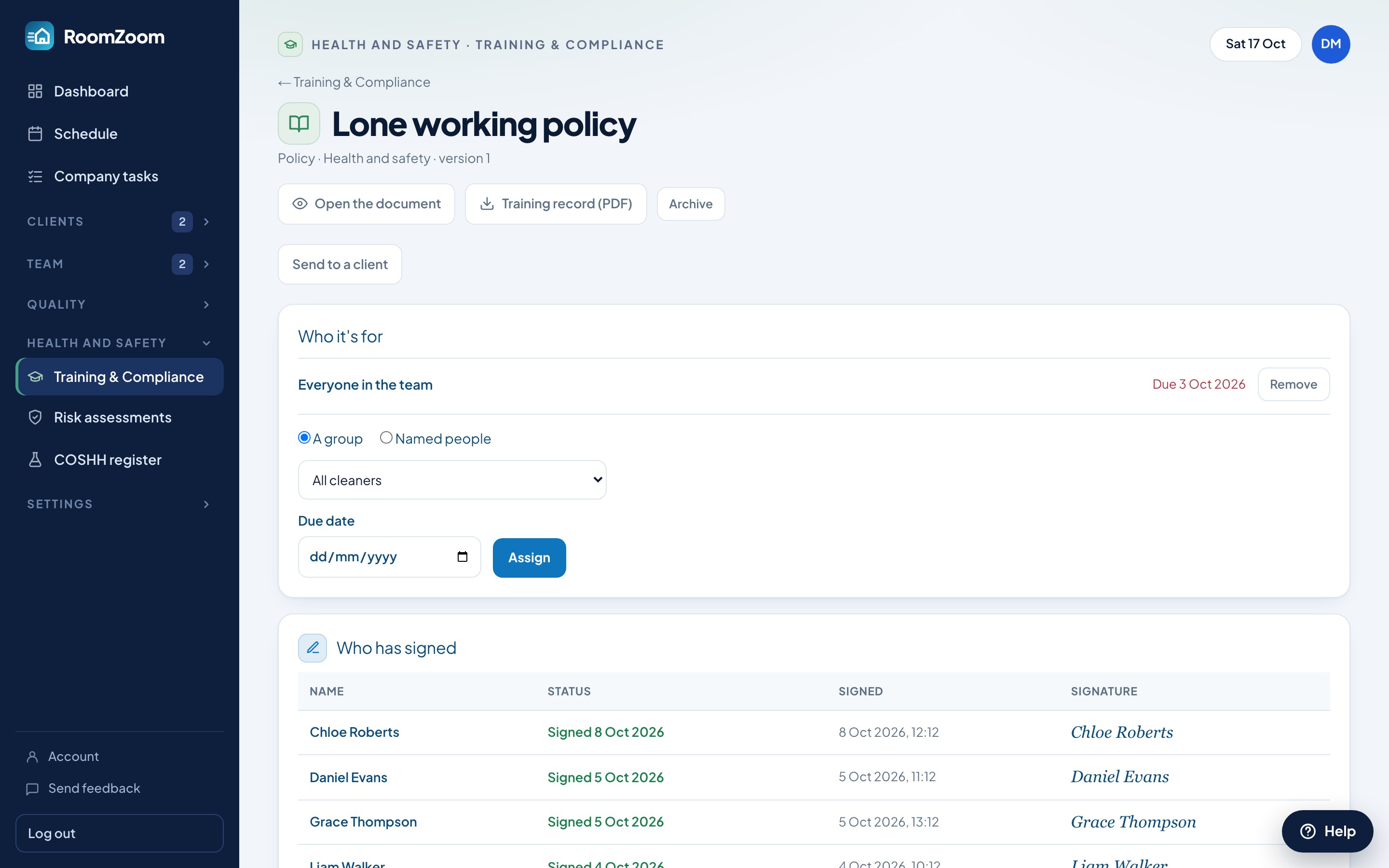Click the Archive button
The image size is (1389, 868).
[691, 204]
